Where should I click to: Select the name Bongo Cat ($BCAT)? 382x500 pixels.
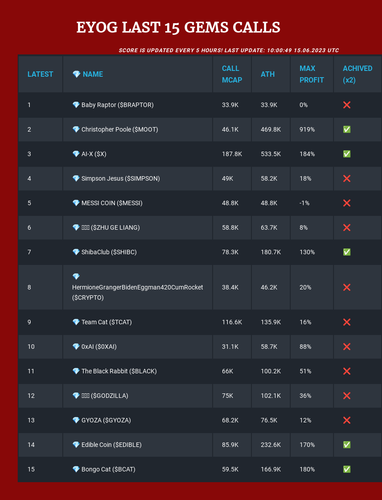point(108,469)
